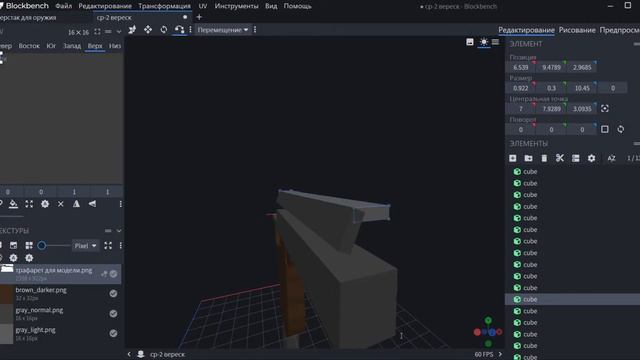
Task: Toggle the rescale square icon beside rotation
Action: 605,129
